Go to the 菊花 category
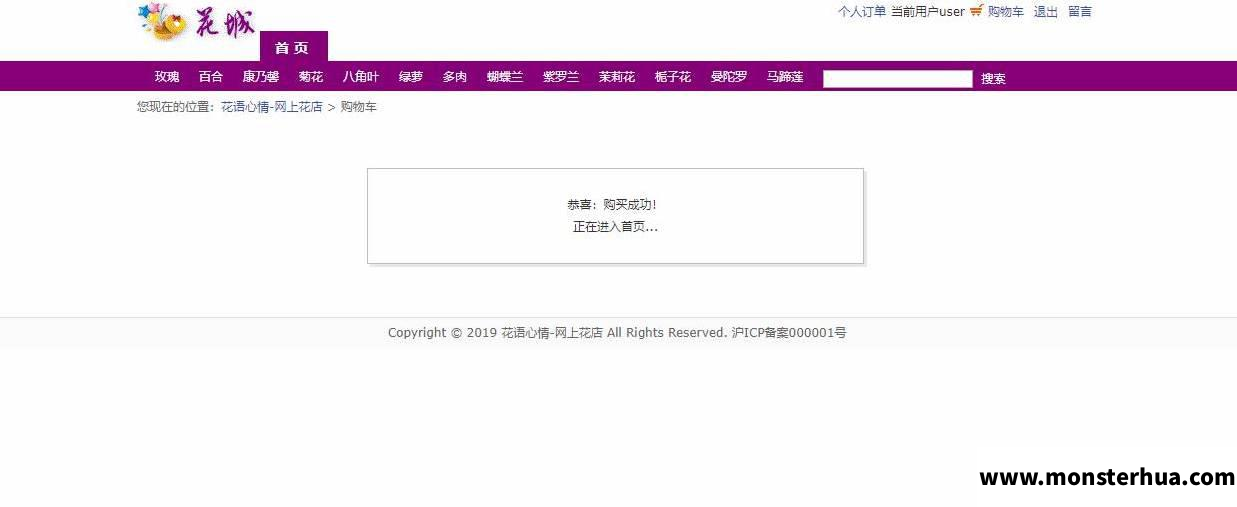This screenshot has height=507, width=1237. (311, 77)
